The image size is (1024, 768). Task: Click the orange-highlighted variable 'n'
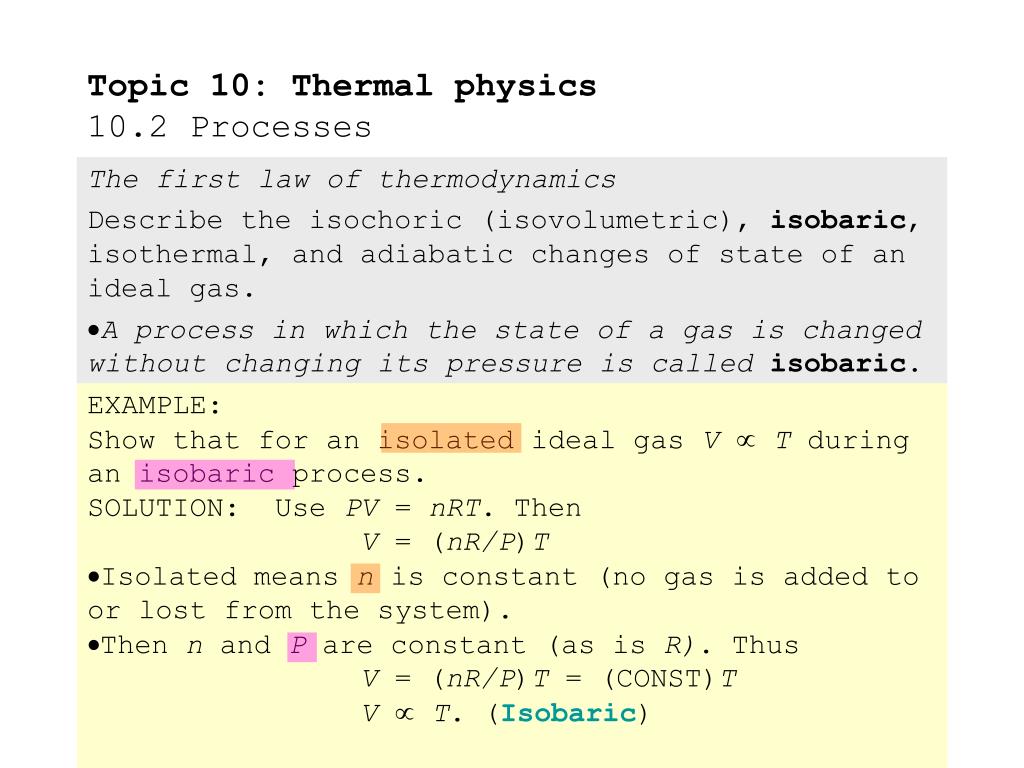[365, 577]
